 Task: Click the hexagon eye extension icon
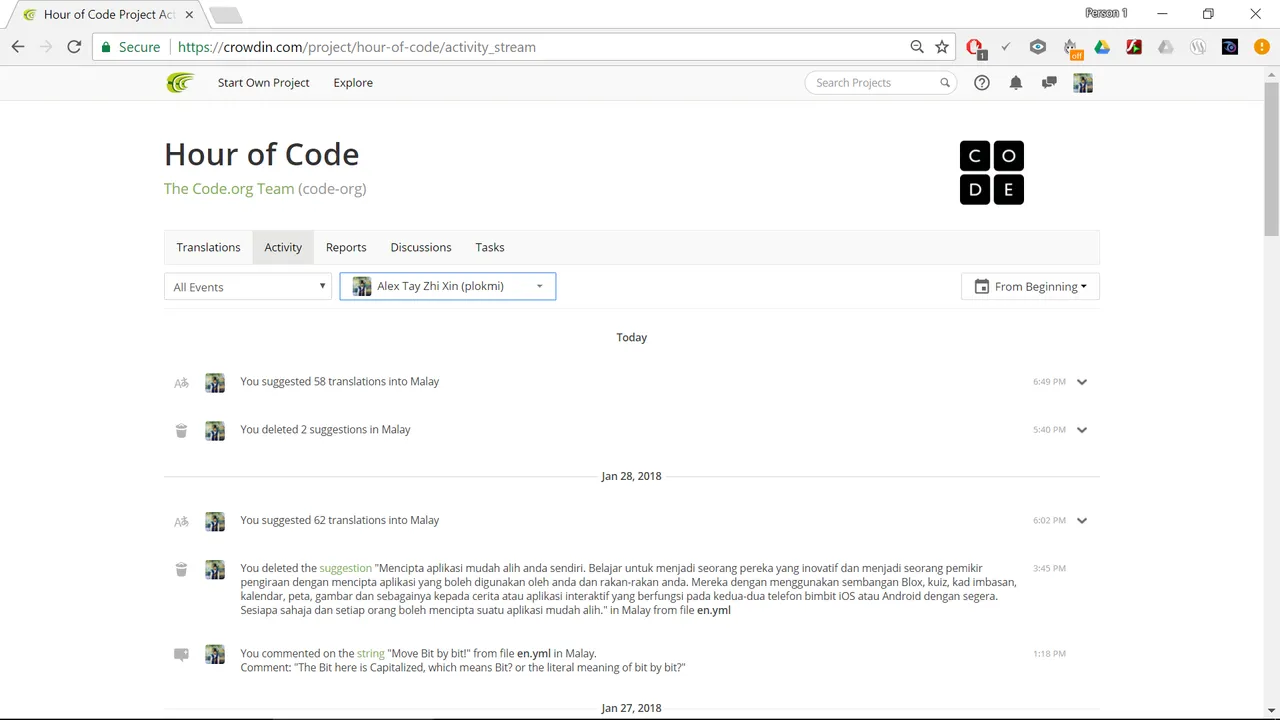tap(1038, 47)
